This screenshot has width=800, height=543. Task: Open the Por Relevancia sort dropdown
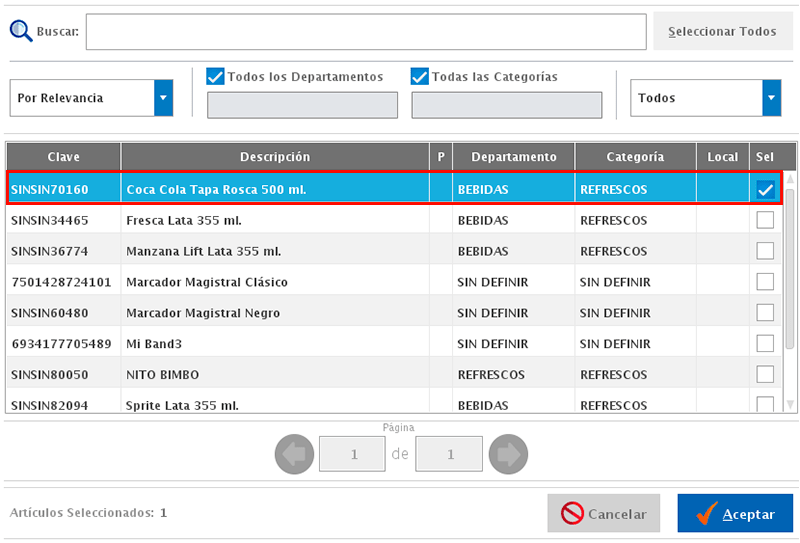(163, 98)
